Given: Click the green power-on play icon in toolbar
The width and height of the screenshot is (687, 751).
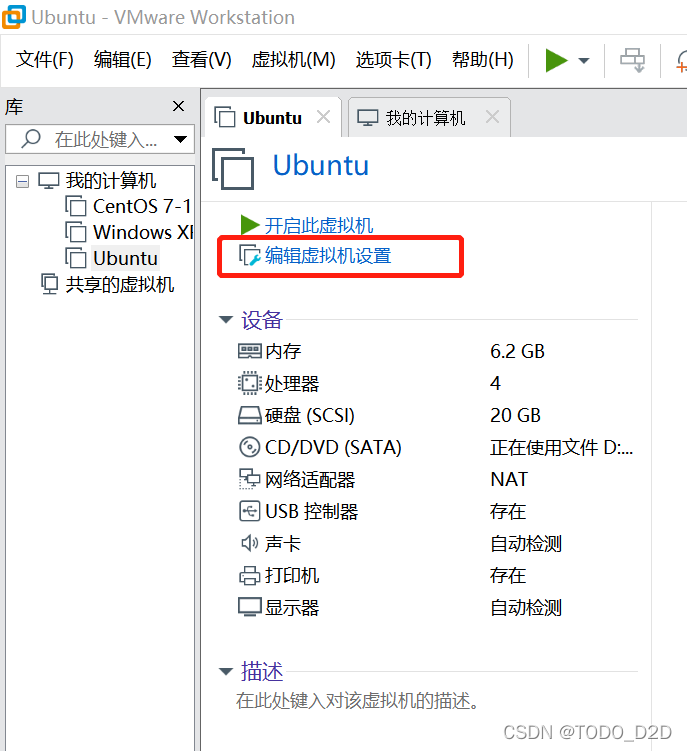Looking at the screenshot, I should (x=556, y=60).
